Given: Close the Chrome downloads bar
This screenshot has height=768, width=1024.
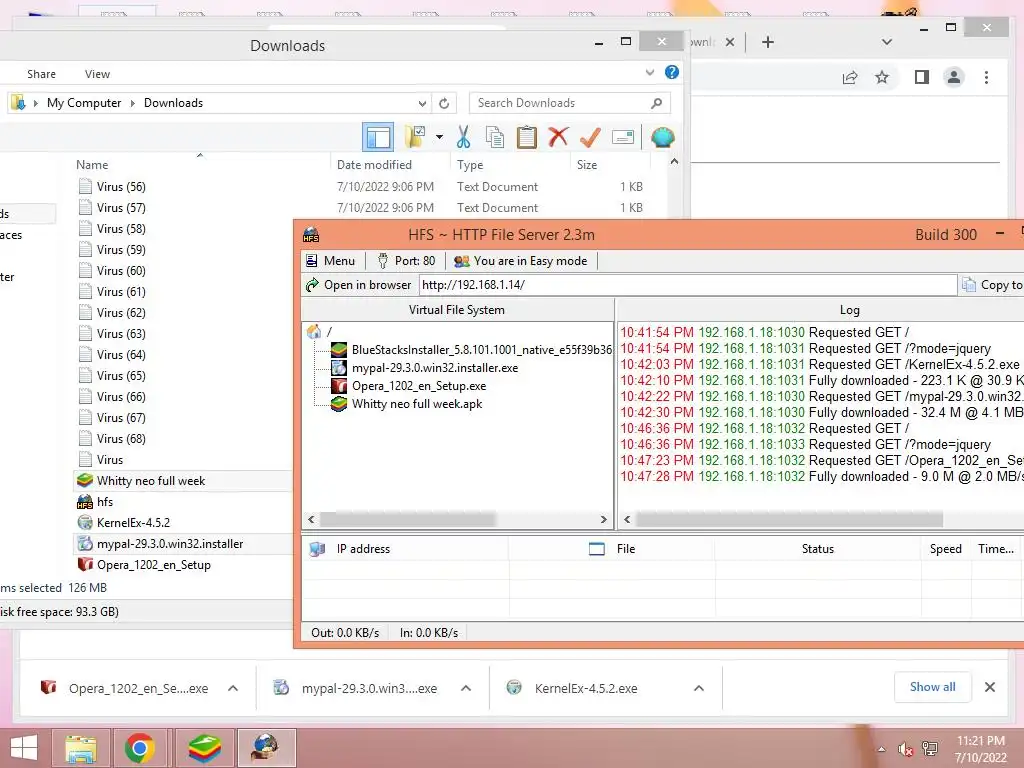Looking at the screenshot, I should (x=990, y=687).
